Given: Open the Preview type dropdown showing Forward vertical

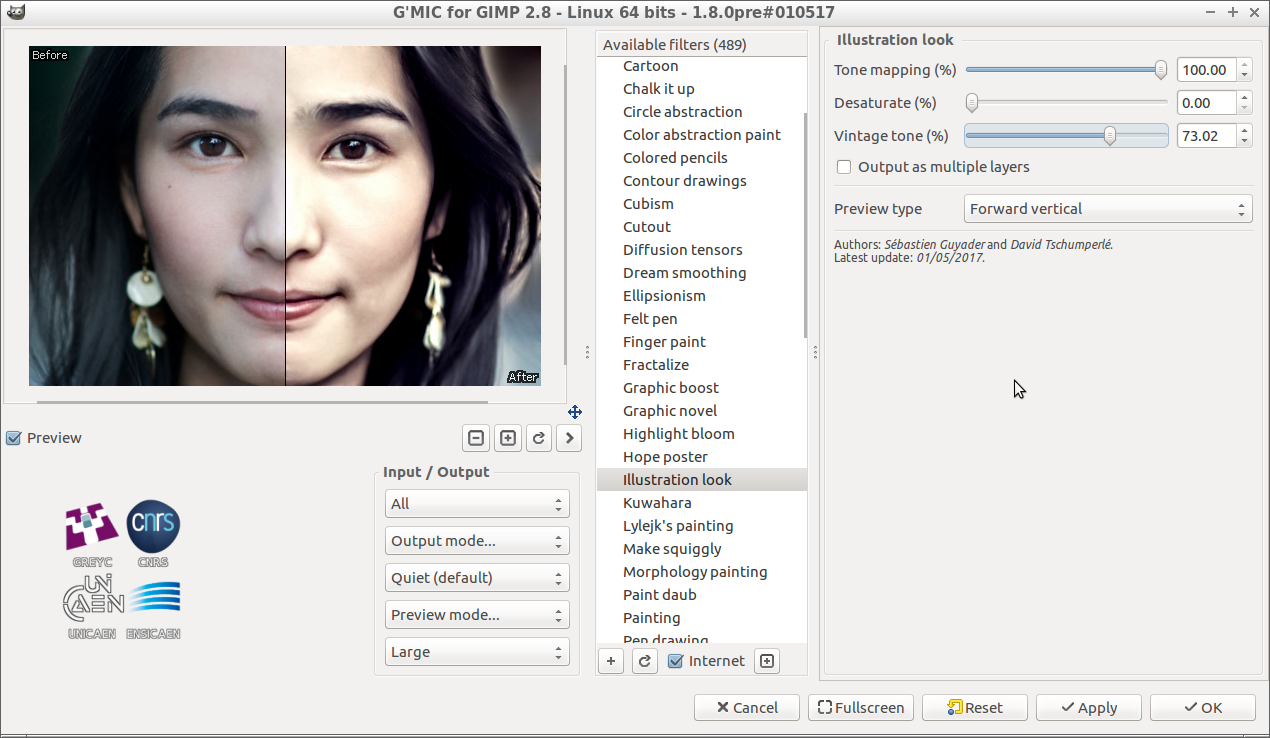Looking at the screenshot, I should pos(1108,209).
